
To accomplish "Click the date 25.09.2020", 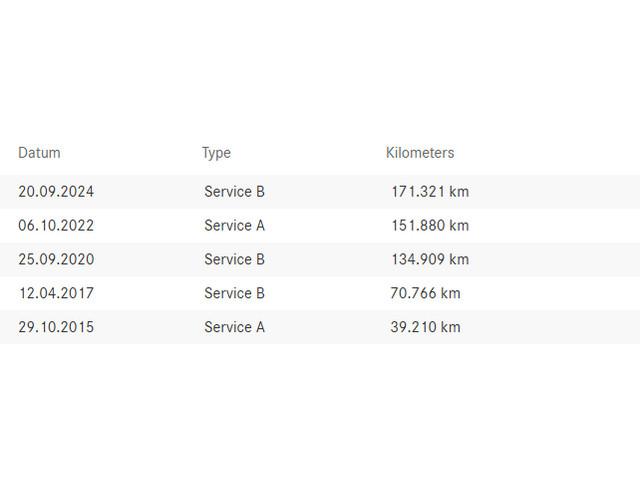I will [56, 259].
